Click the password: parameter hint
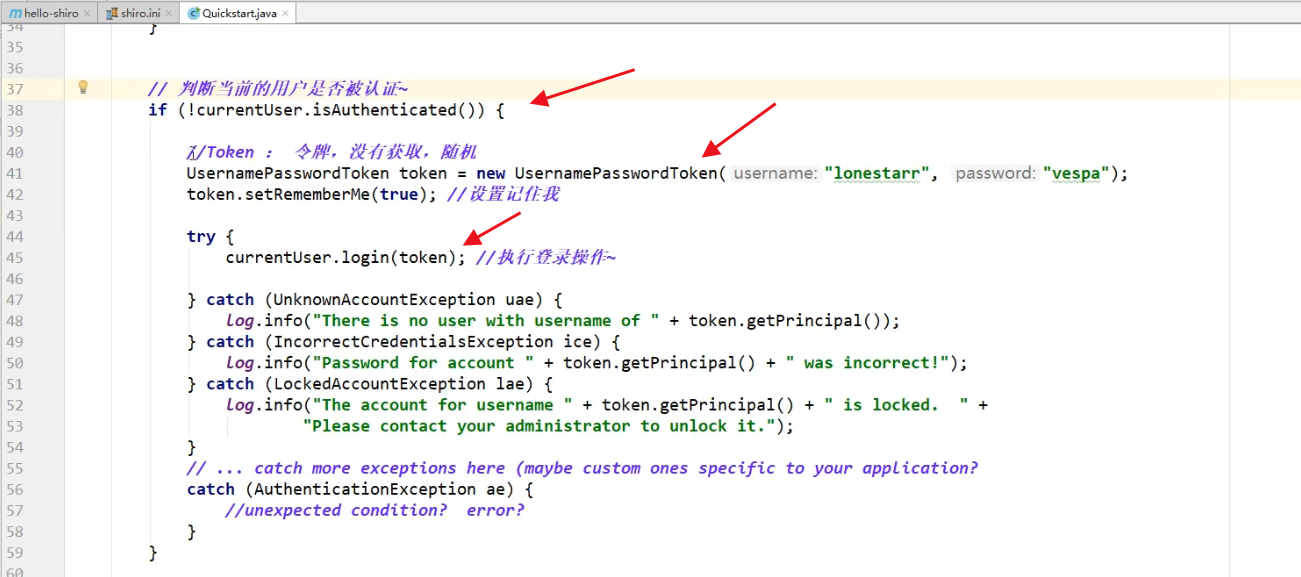Screen dimensions: 1301x577 996,173
